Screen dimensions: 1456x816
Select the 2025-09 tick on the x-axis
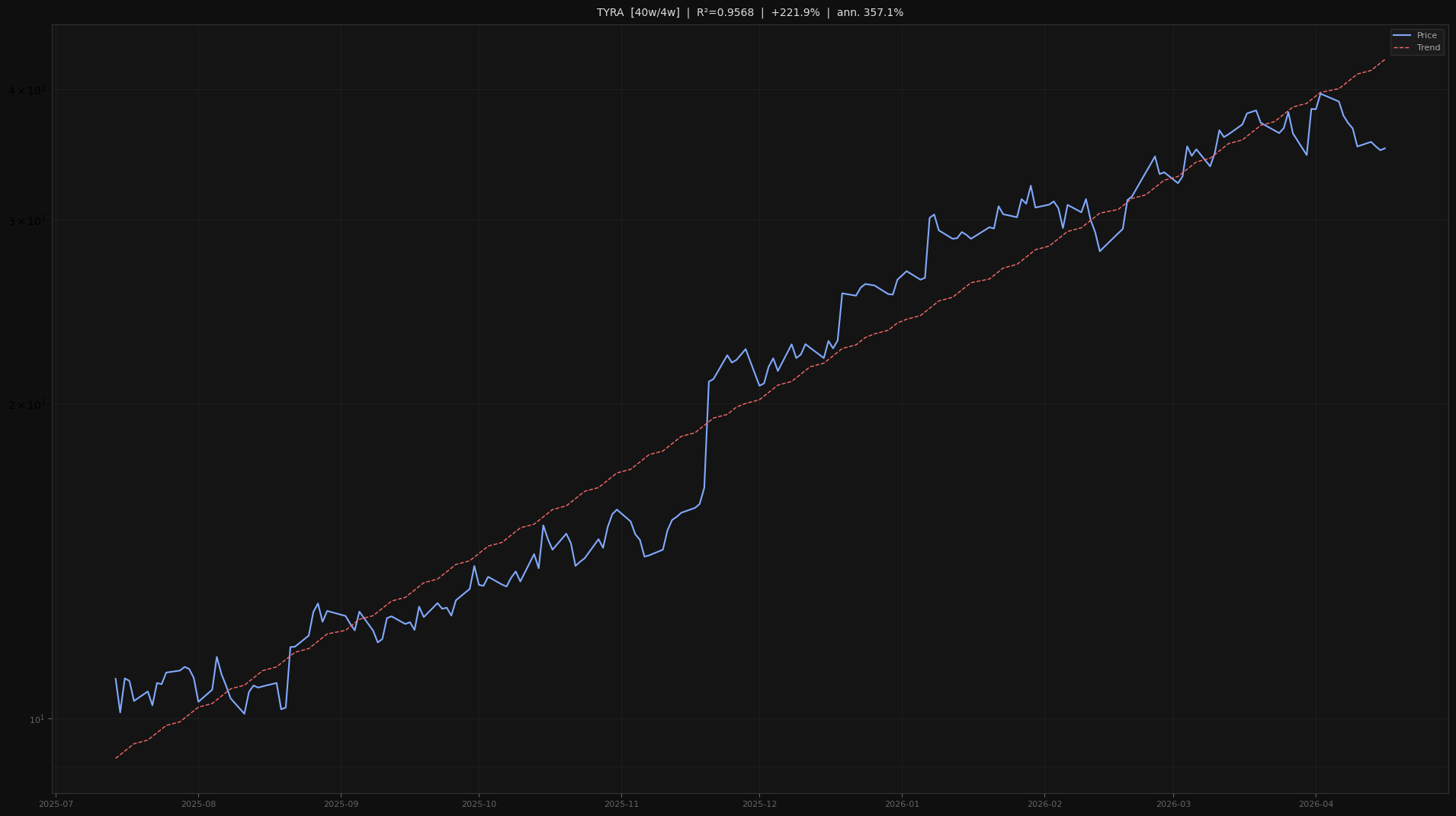click(x=341, y=805)
